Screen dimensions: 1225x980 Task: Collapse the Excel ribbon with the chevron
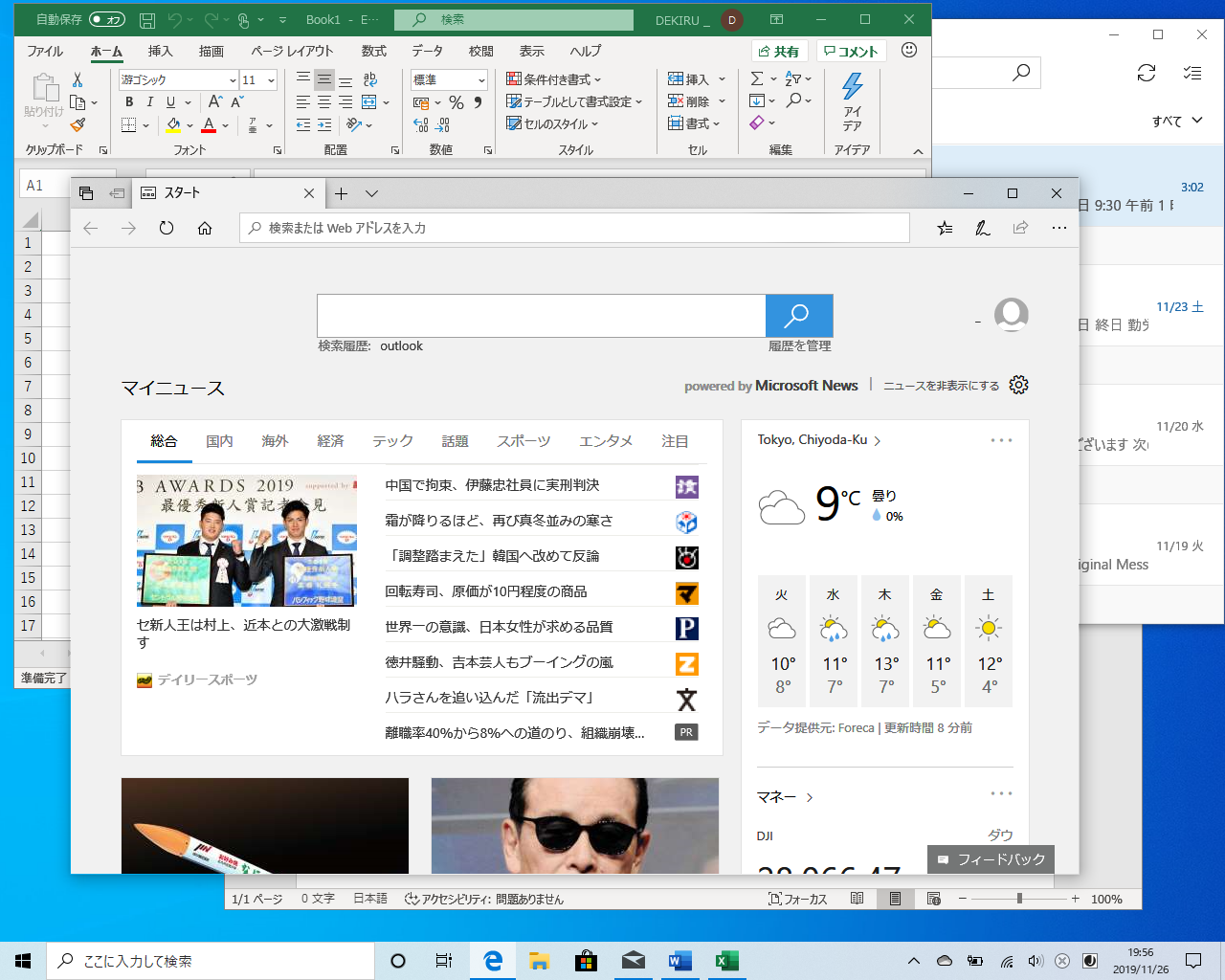[918, 151]
